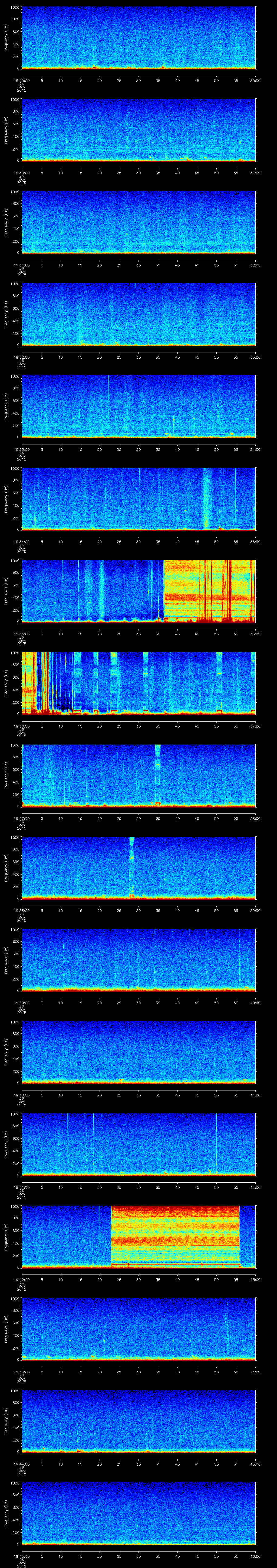Click Frequency (Hz) label of 19:29:00 panel

coord(6,38)
